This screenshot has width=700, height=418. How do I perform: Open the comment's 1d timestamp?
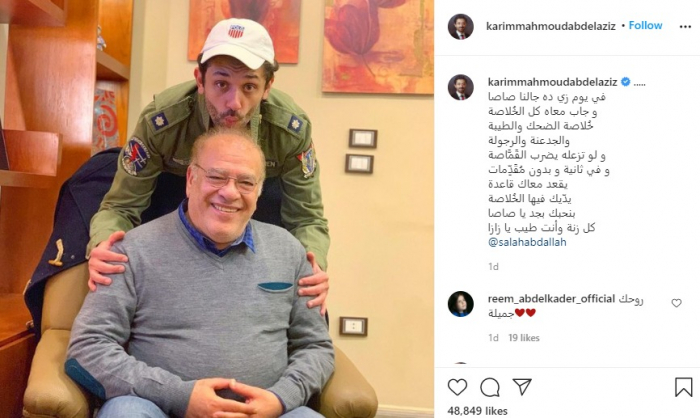493,338
